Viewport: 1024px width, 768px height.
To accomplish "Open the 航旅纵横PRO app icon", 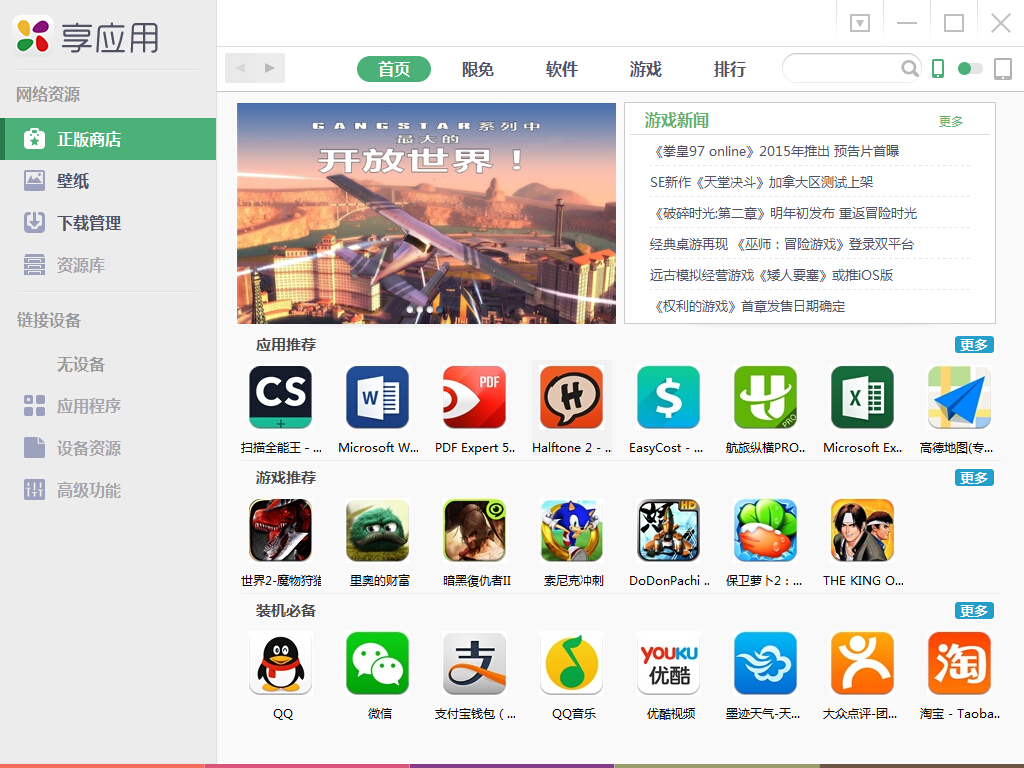I will [765, 397].
